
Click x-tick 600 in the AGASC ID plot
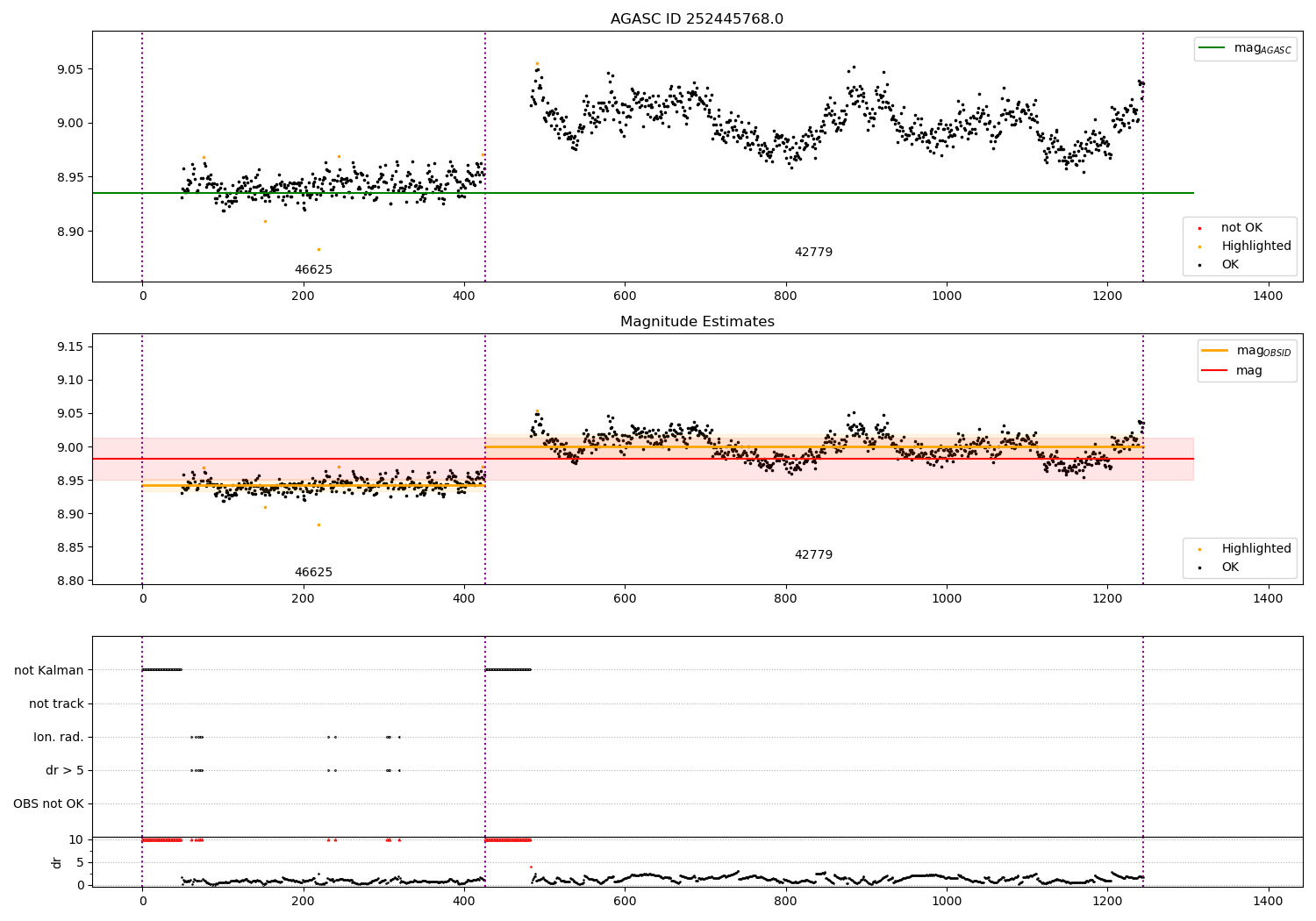(625, 296)
